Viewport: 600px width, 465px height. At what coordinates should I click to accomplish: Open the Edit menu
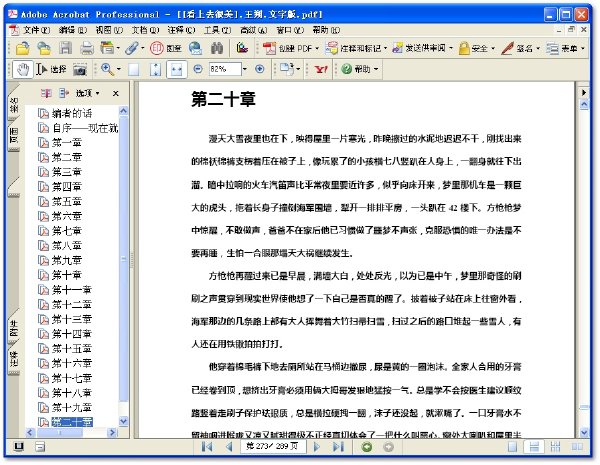(x=73, y=30)
